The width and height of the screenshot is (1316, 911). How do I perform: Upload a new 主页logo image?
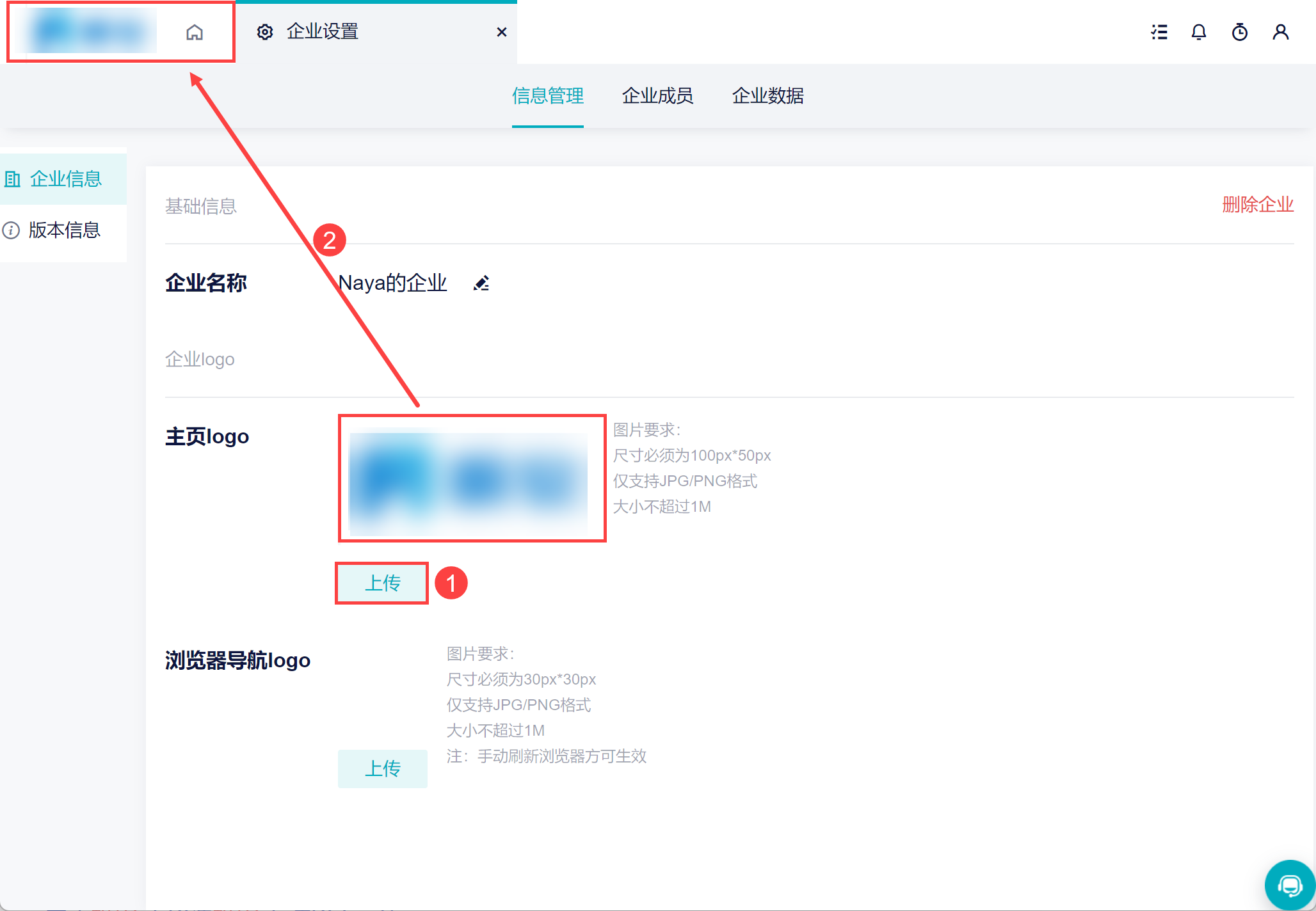(382, 583)
